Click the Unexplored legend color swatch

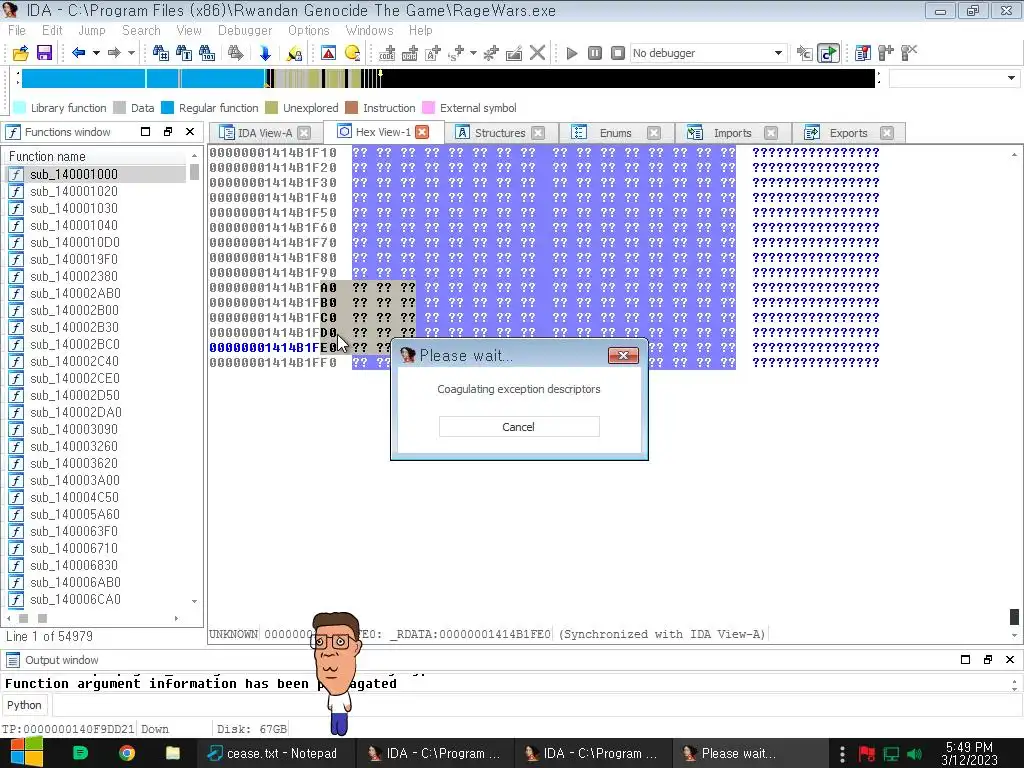272,108
